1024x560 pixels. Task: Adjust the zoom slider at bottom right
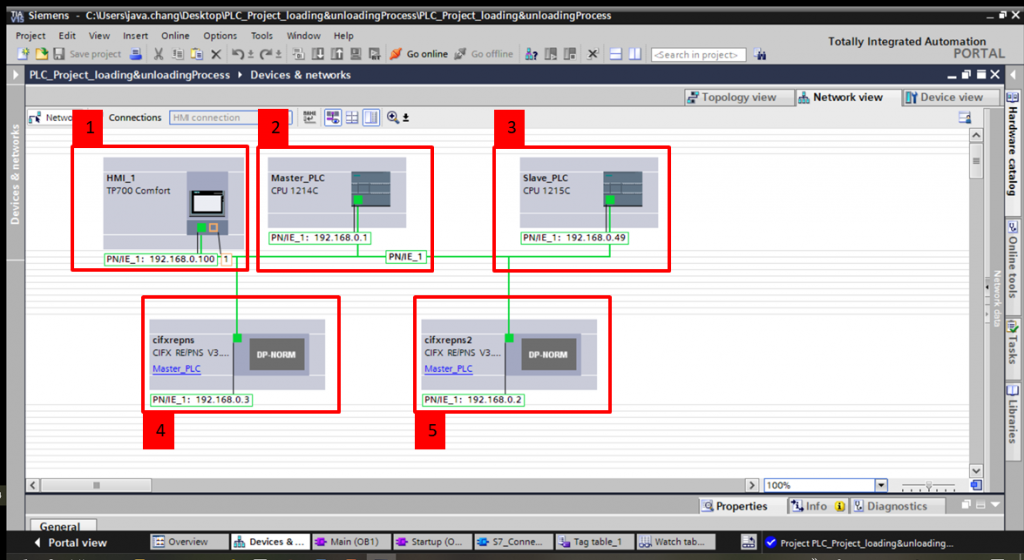(x=928, y=485)
